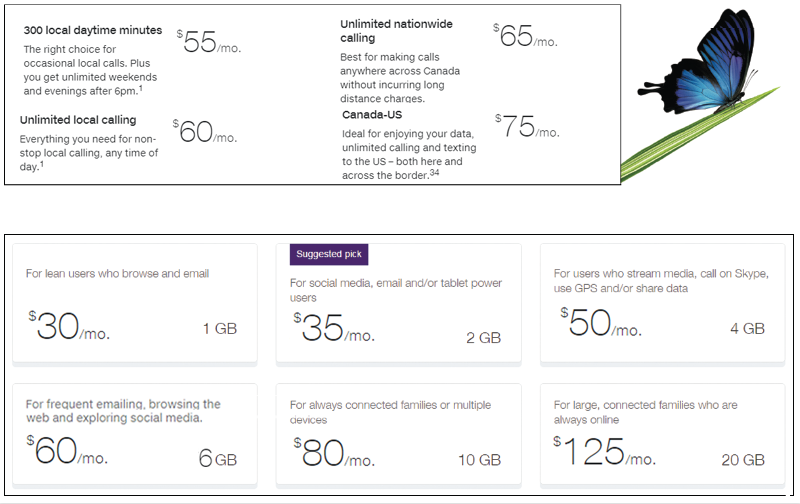Click the Canada-US plan heading
Image resolution: width=800 pixels, height=504 pixels.
(x=372, y=115)
